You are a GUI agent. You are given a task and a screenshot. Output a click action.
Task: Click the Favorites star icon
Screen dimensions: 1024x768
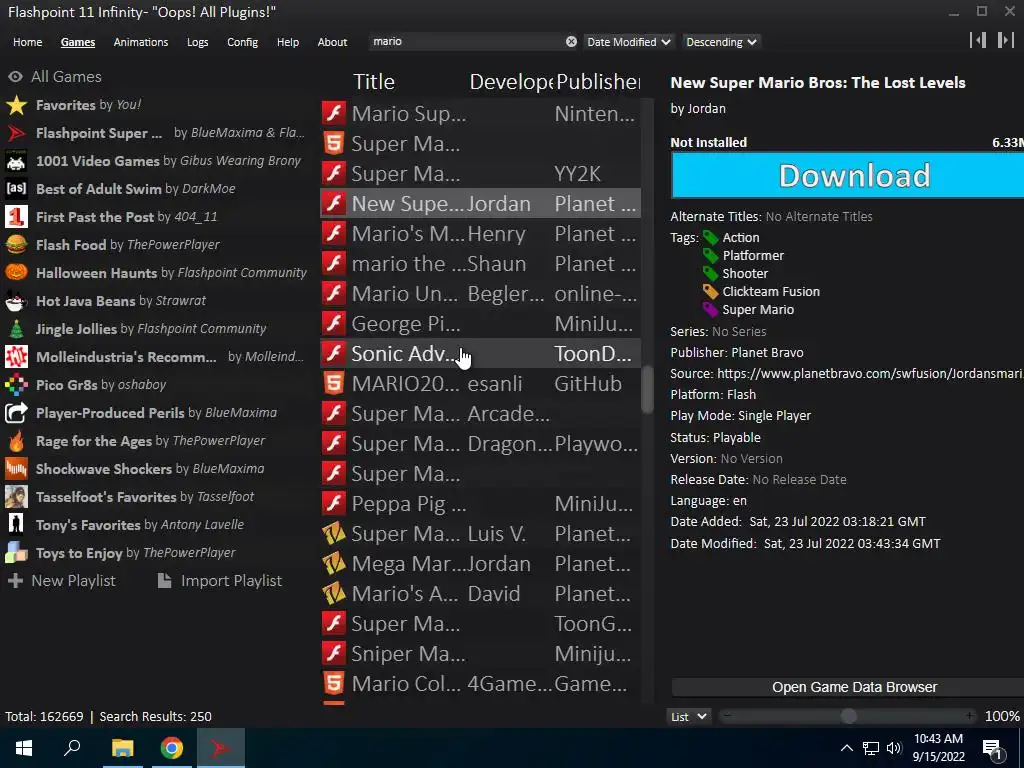pos(16,105)
